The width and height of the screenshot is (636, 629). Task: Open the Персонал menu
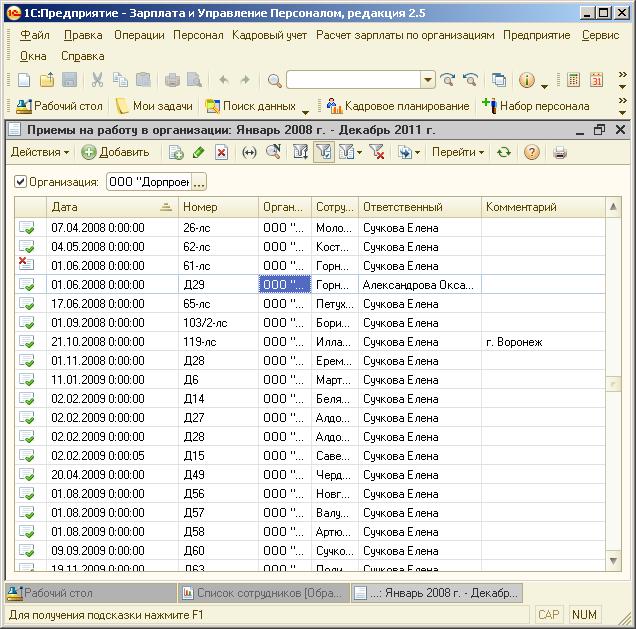(198, 35)
